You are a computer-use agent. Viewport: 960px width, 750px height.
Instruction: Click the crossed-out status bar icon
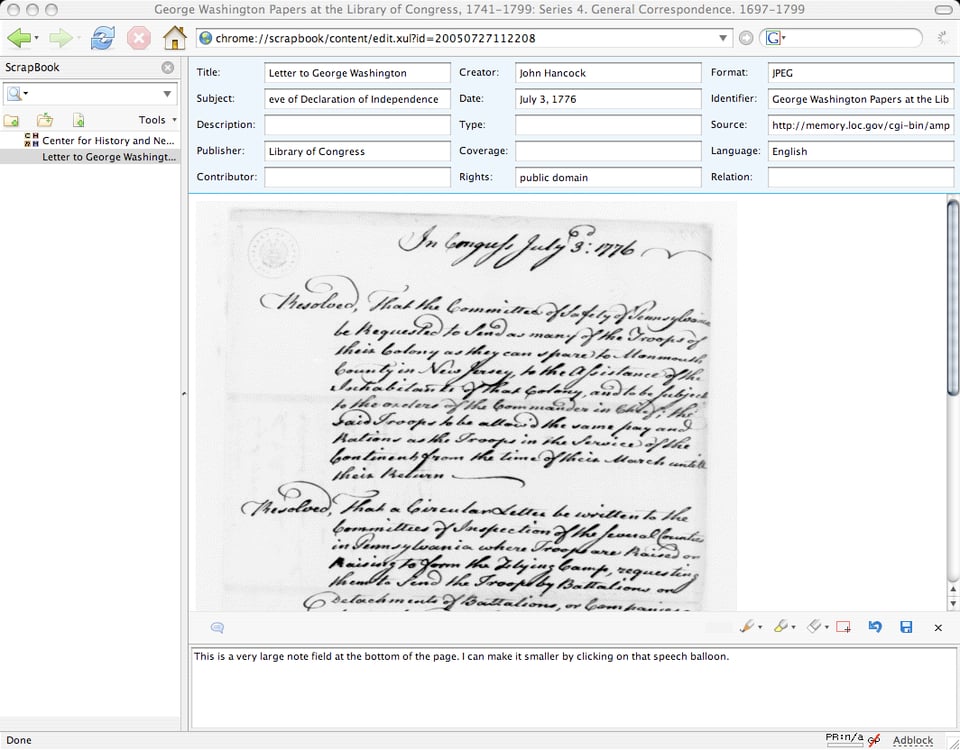(x=874, y=740)
